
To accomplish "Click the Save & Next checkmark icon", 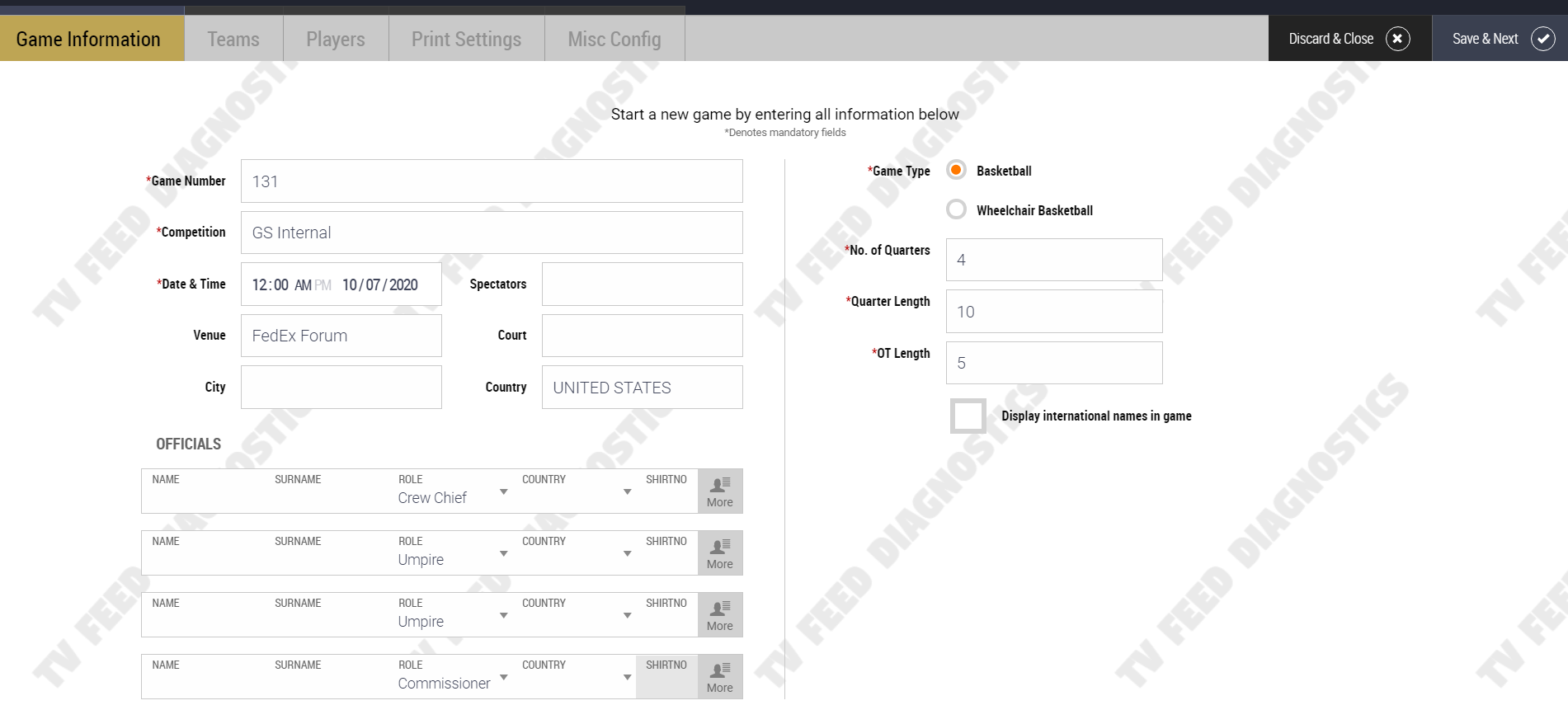I will click(x=1543, y=39).
